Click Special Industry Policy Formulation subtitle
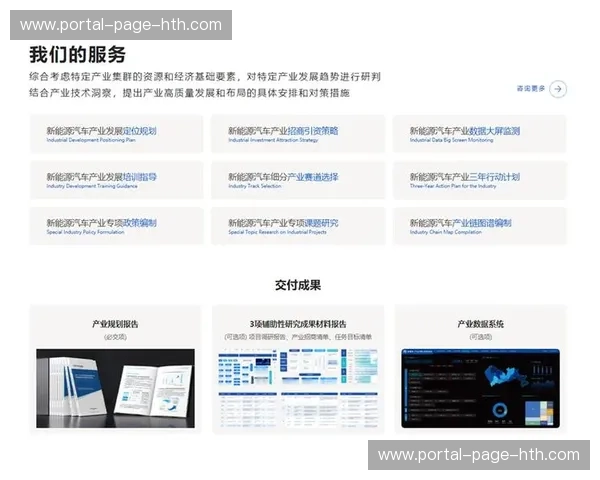The height and width of the screenshot is (480, 600). click(x=85, y=232)
